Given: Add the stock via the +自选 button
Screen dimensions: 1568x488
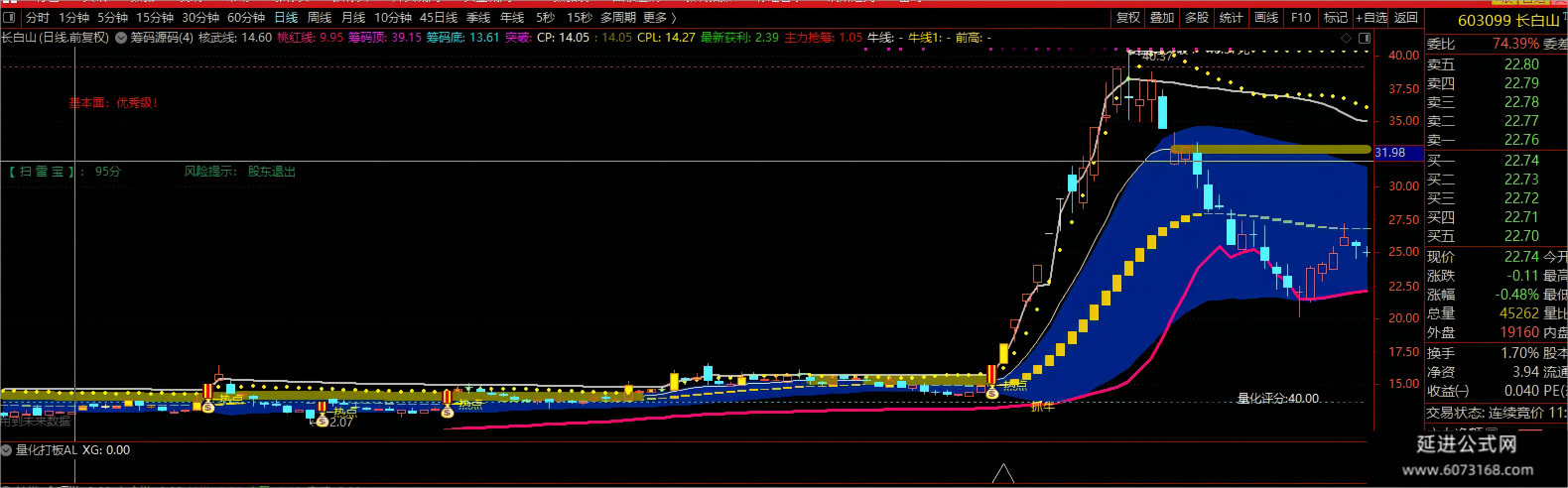Looking at the screenshot, I should [1372, 18].
